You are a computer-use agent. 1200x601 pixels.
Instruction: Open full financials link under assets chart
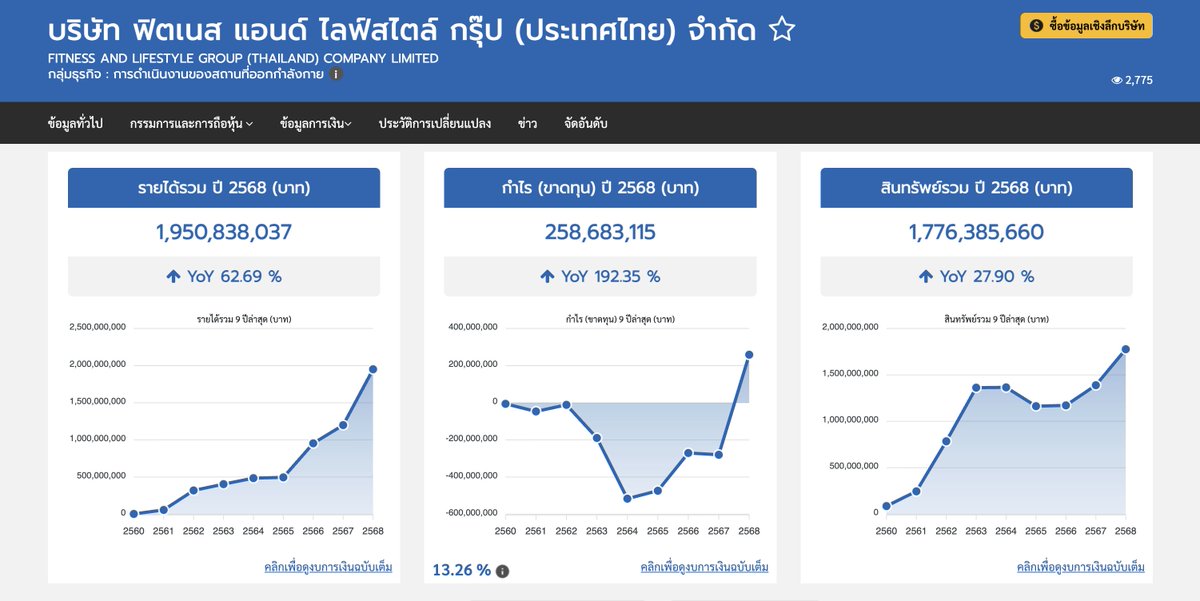click(1080, 567)
